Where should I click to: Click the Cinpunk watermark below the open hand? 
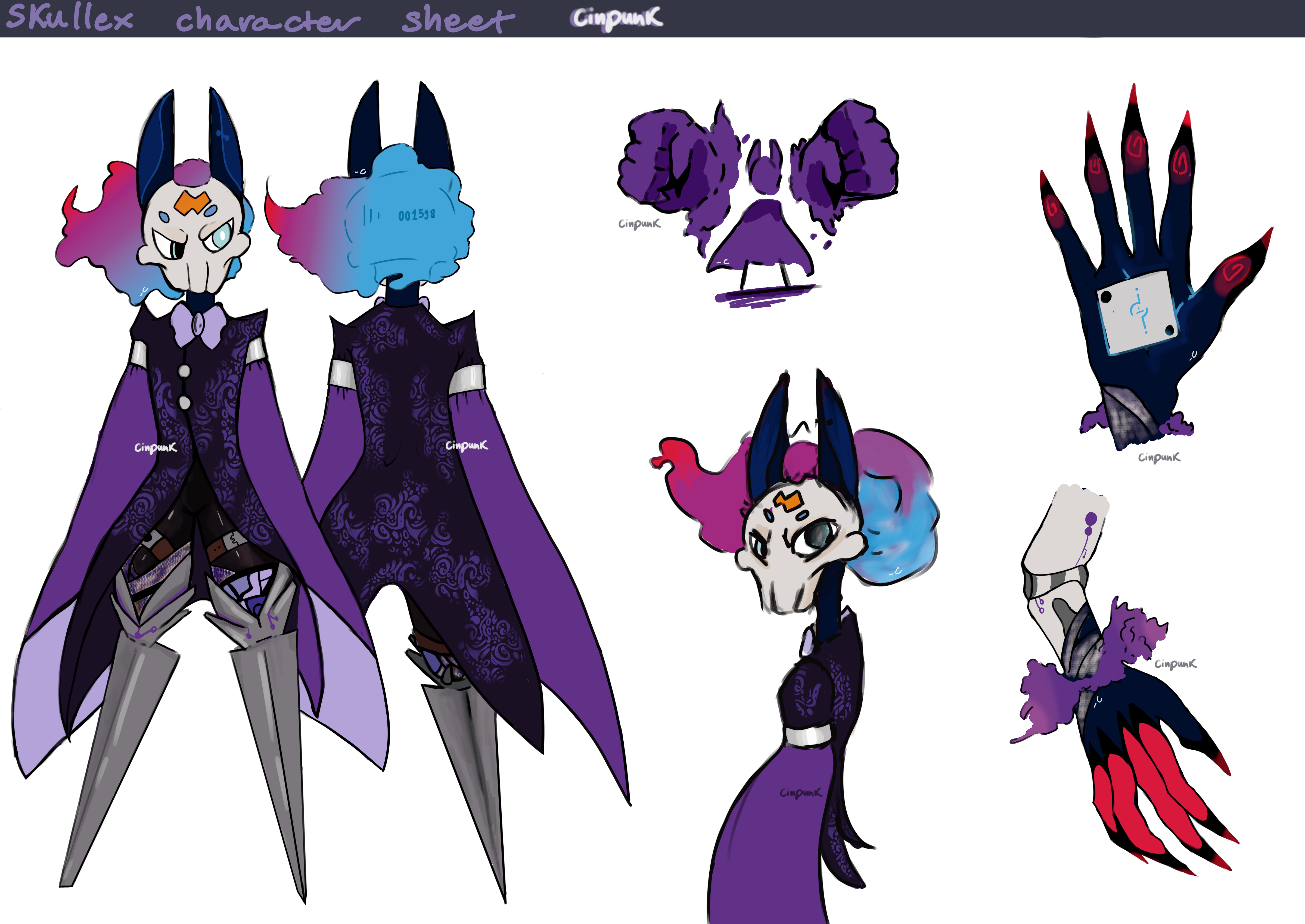[1159, 457]
